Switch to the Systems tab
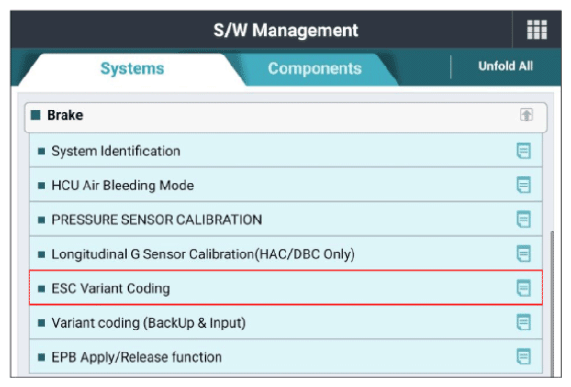The width and height of the screenshot is (571, 387). tap(132, 69)
